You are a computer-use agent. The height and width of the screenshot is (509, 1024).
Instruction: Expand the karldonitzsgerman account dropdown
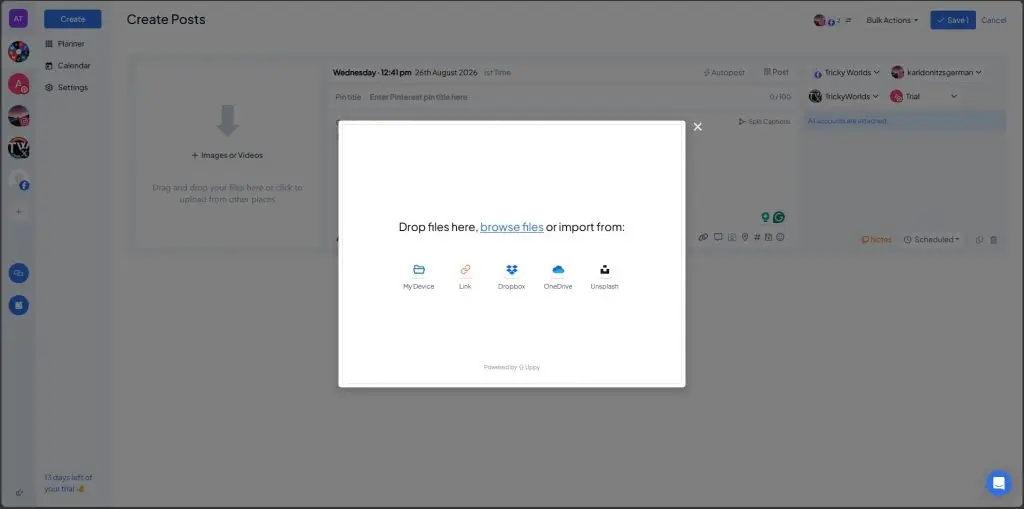936,73
